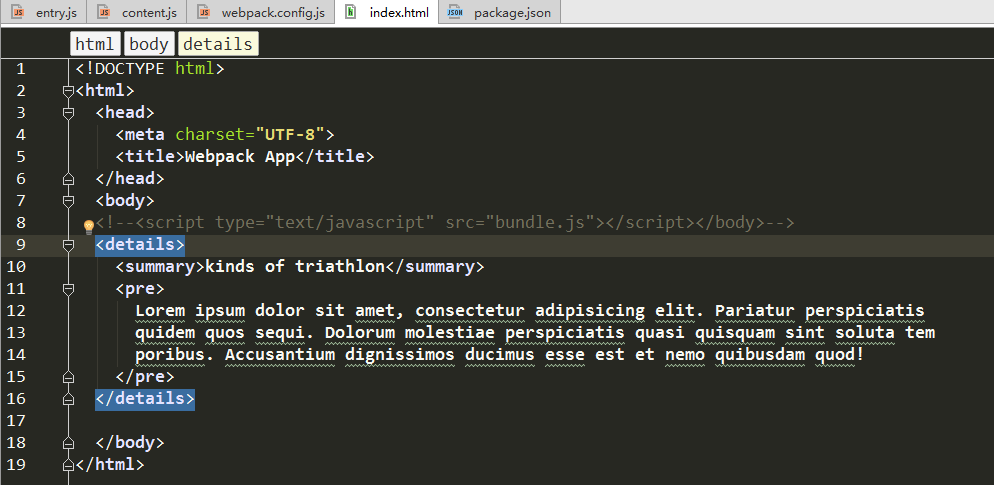Click the opening <head> tag
Screen dimensions: 994x485
pyautogui.click(x=125, y=113)
